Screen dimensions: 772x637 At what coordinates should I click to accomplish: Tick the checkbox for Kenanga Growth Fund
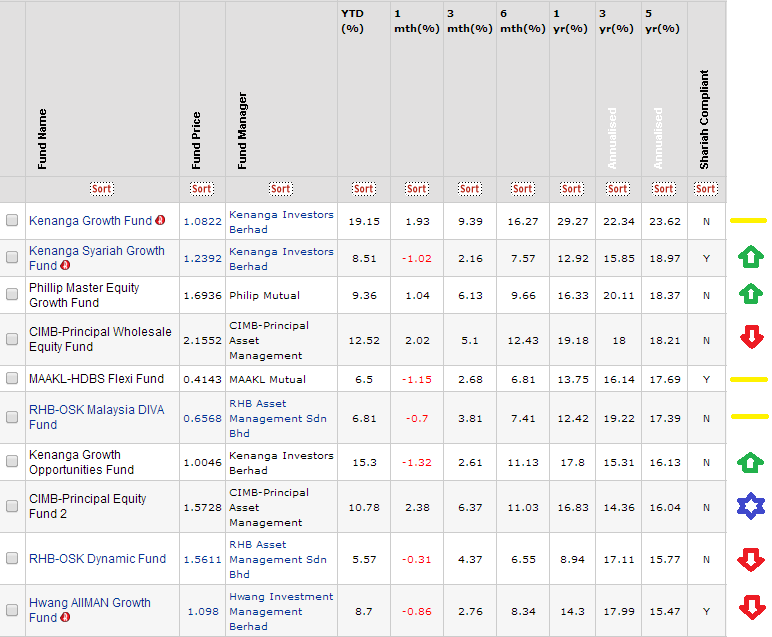12,220
